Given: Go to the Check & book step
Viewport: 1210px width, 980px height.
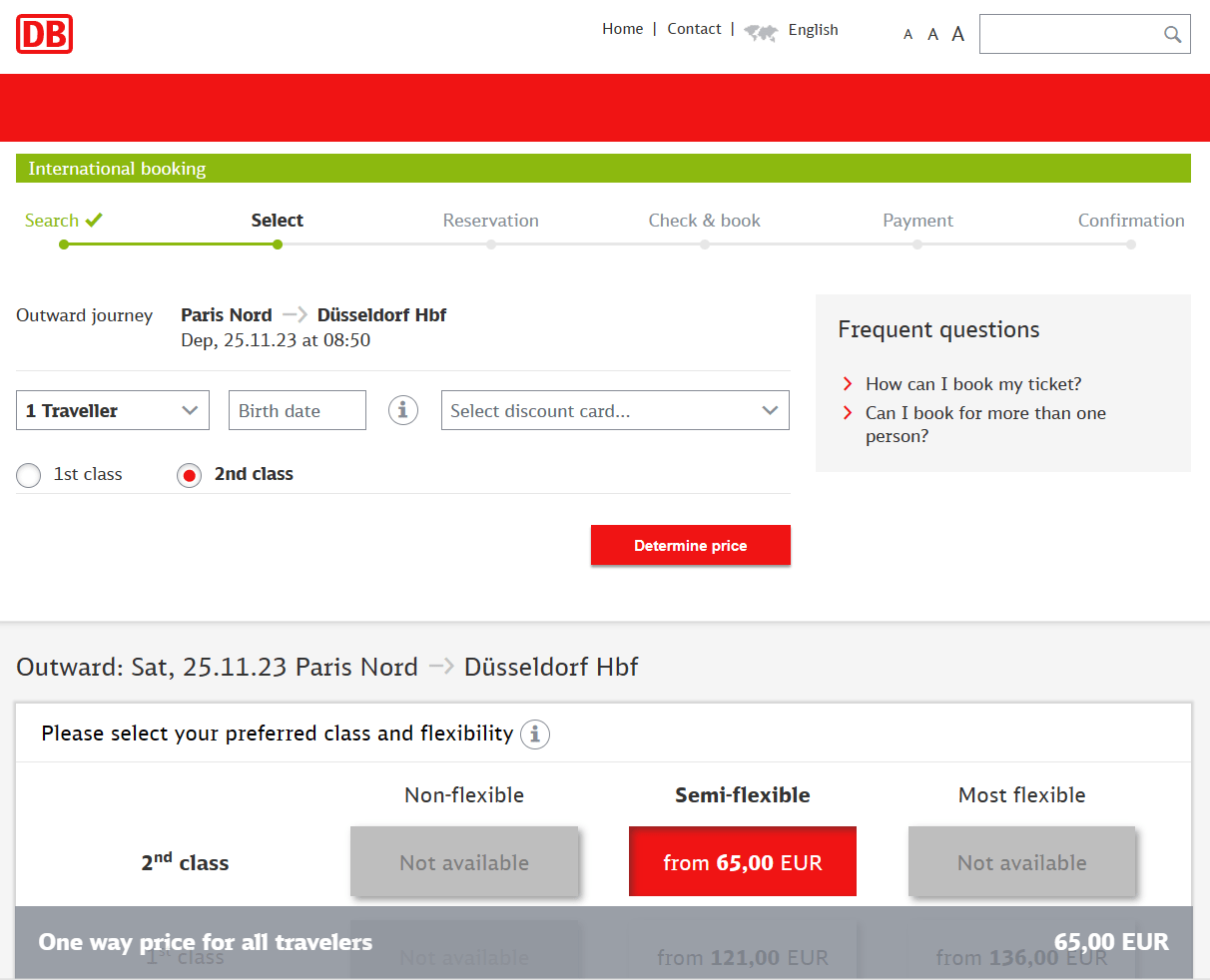Looking at the screenshot, I should click(705, 221).
